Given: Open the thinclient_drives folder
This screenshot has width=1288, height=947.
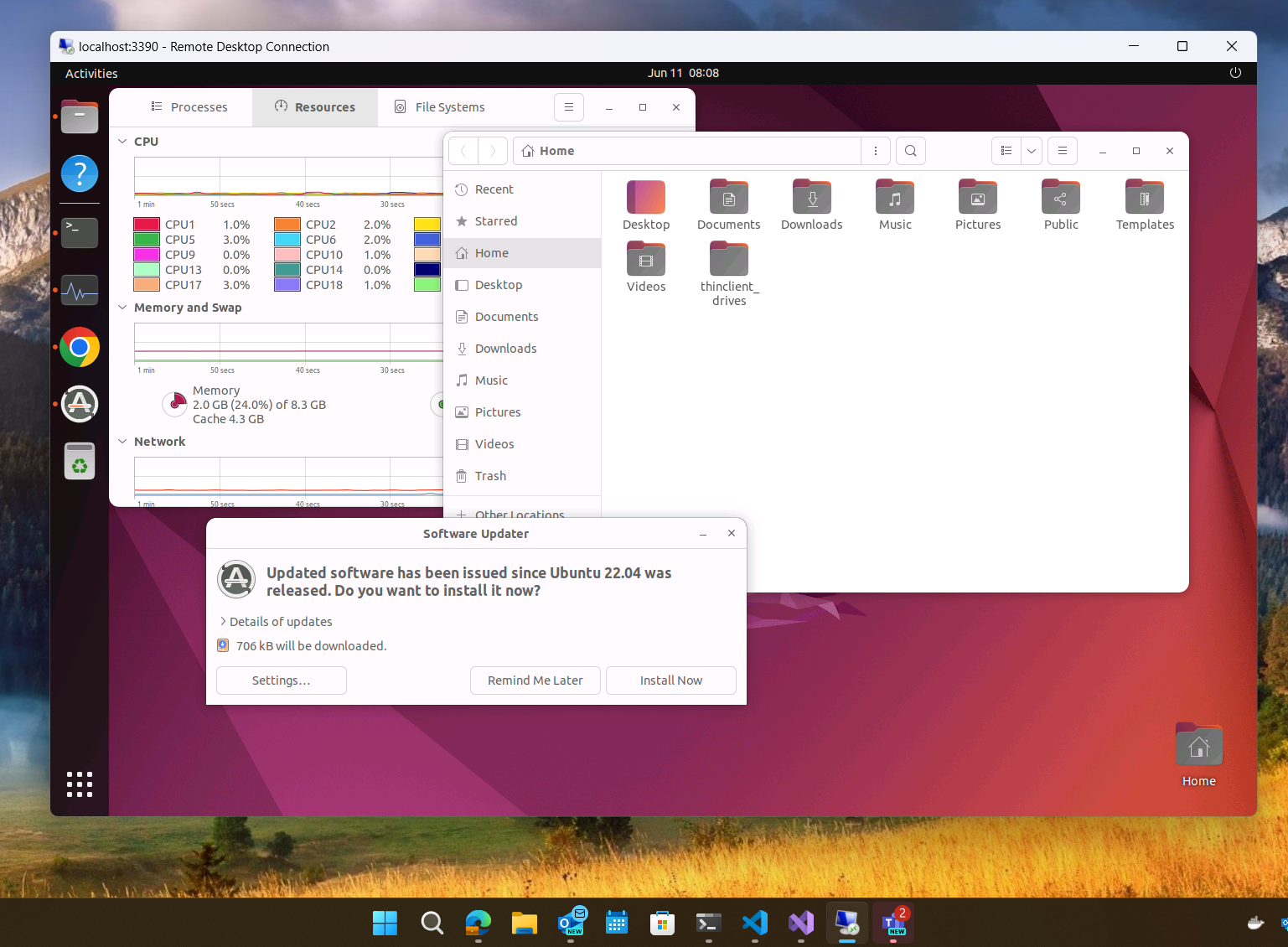Looking at the screenshot, I should 728,261.
